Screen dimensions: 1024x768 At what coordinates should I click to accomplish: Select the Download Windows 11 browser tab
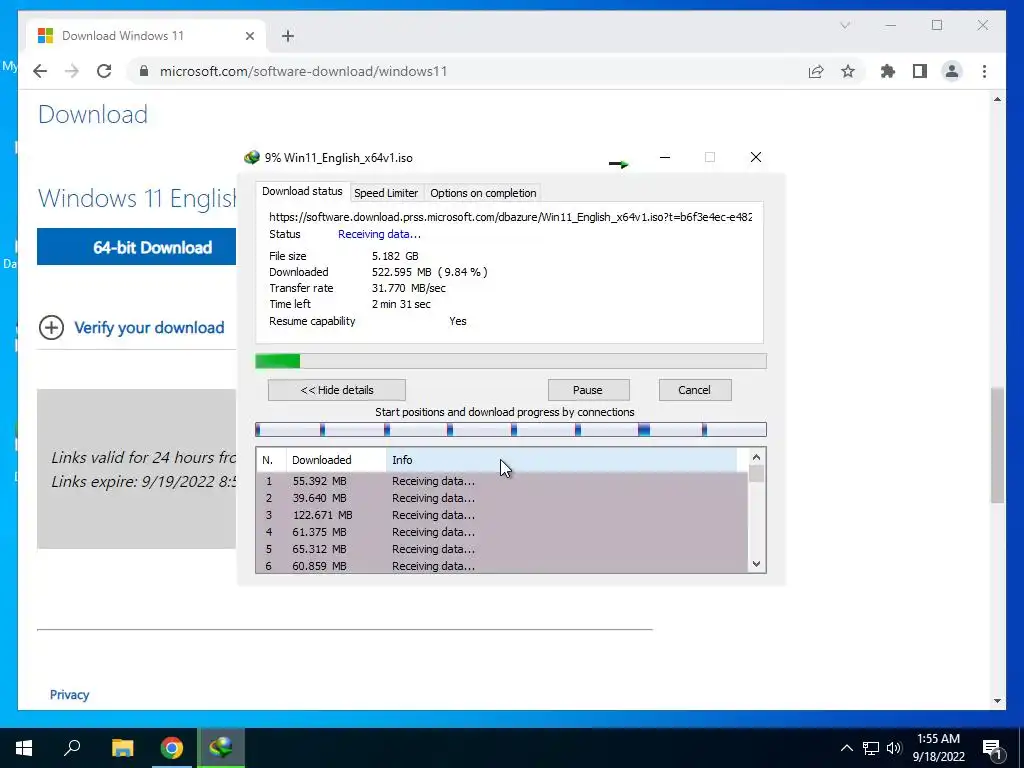146,36
